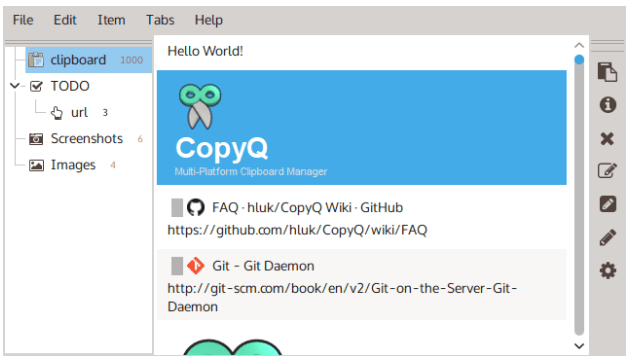
Task: Open the Tabs menu
Action: coord(160,20)
